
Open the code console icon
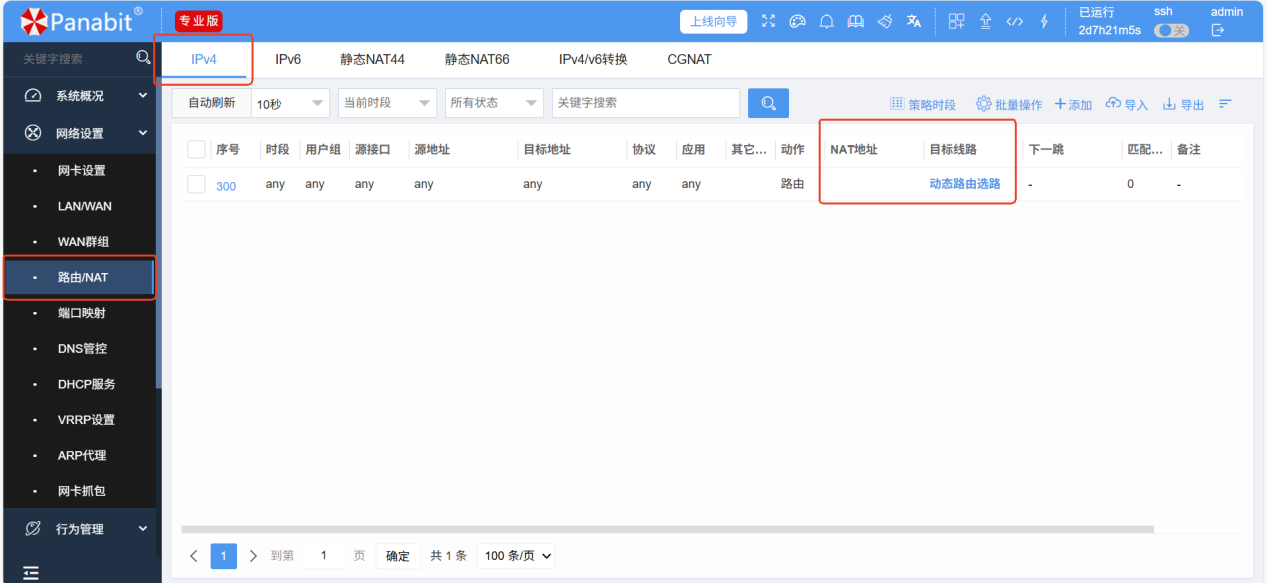point(1014,22)
